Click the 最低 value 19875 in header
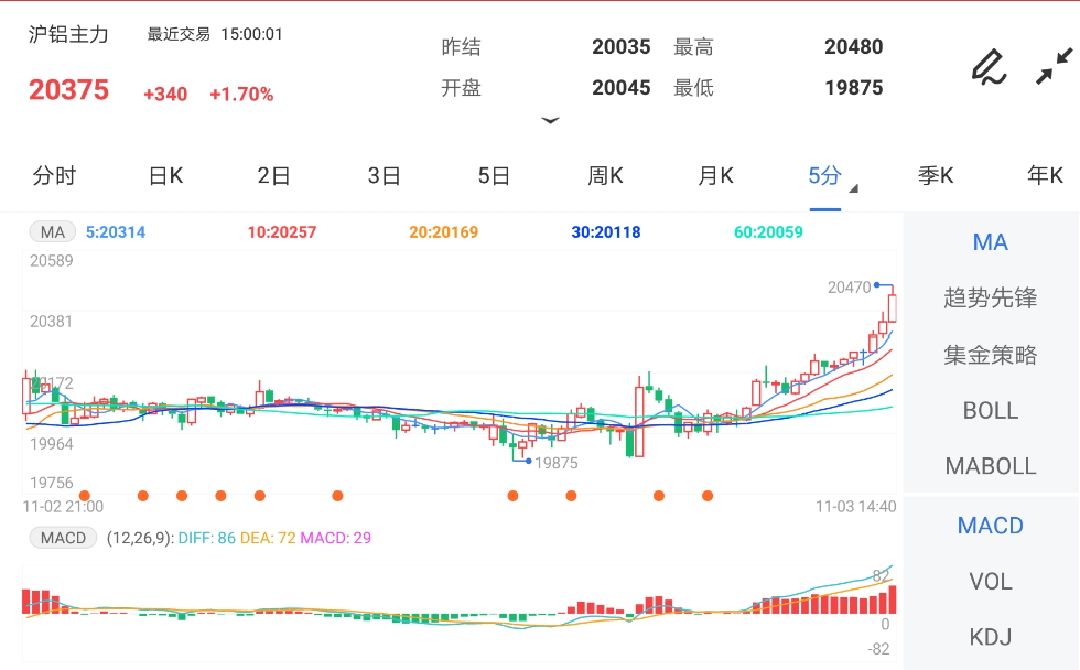 (x=854, y=87)
